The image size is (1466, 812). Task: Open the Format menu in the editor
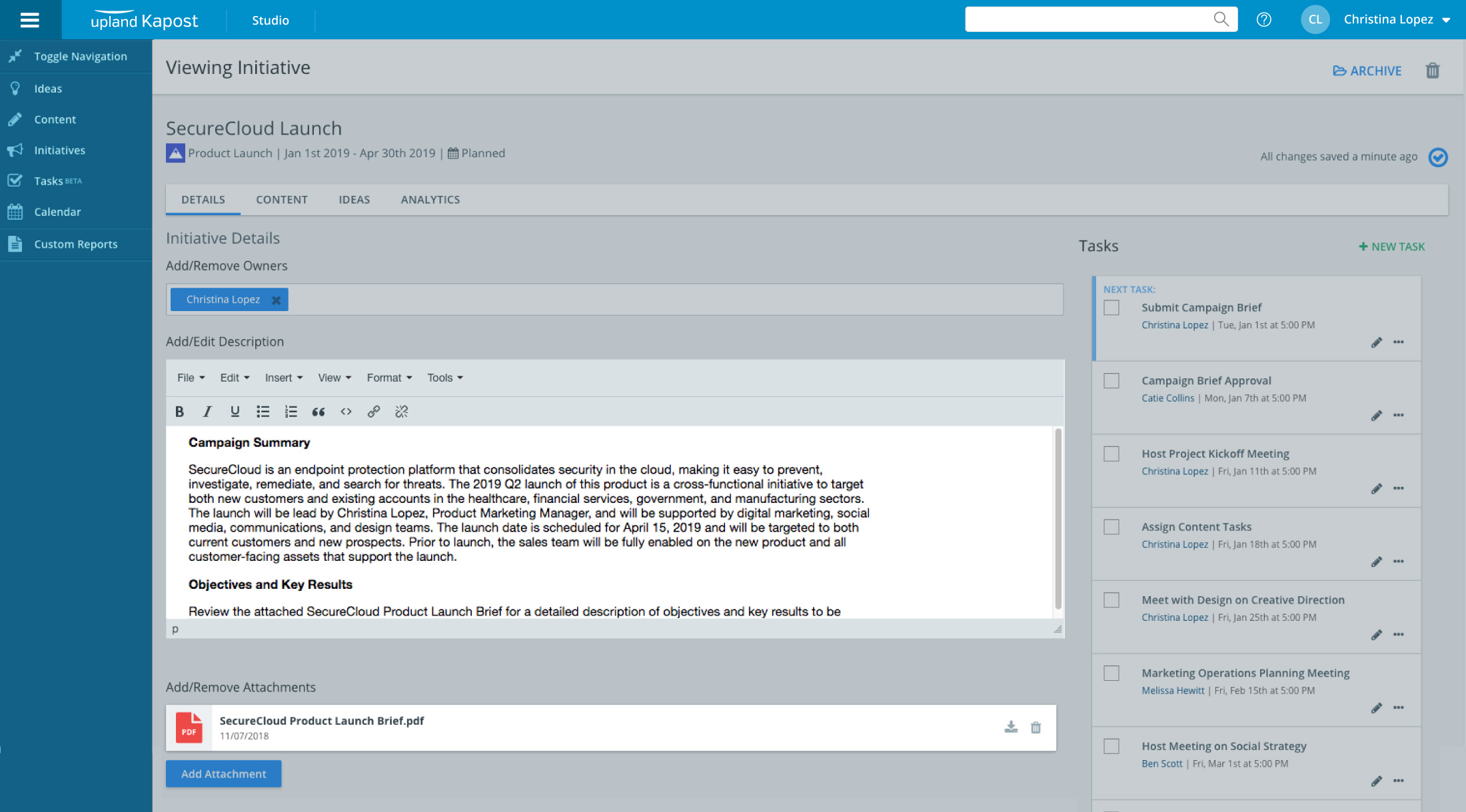coord(389,378)
